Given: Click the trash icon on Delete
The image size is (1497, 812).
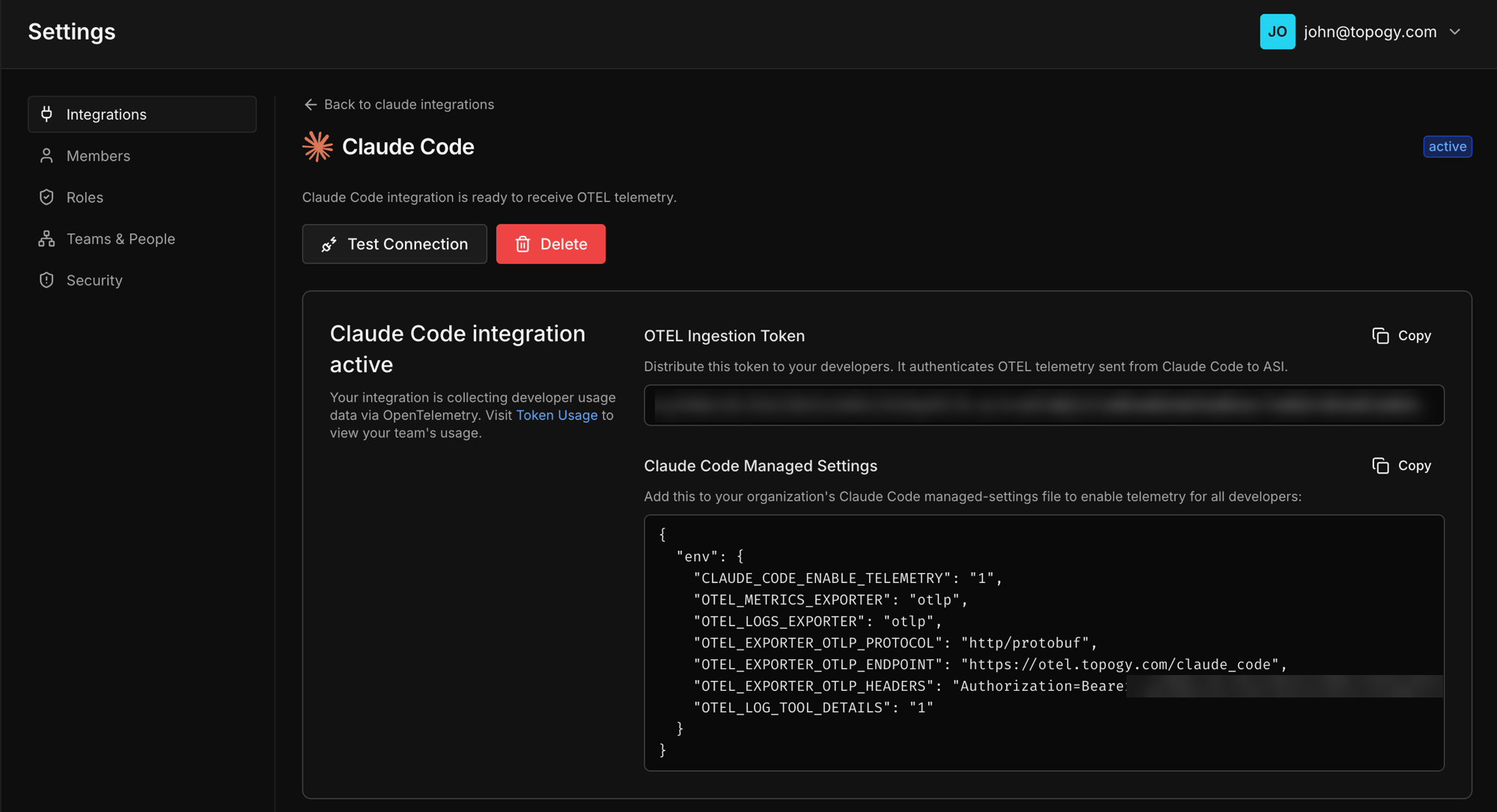Looking at the screenshot, I should 523,244.
